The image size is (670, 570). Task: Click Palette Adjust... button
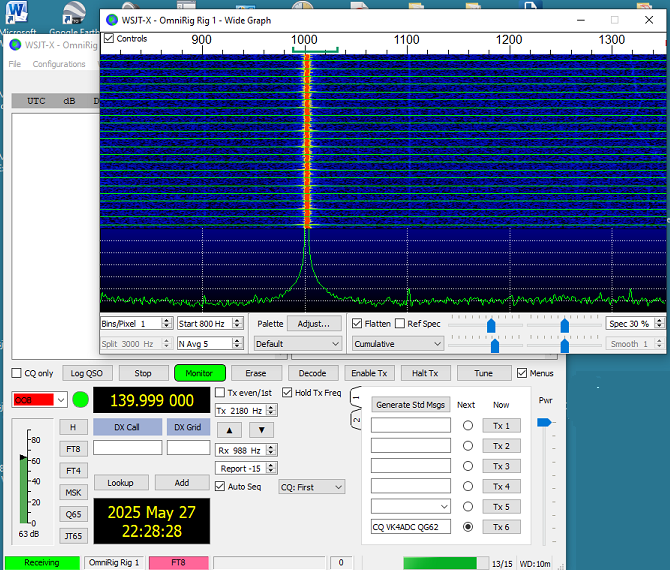[314, 323]
